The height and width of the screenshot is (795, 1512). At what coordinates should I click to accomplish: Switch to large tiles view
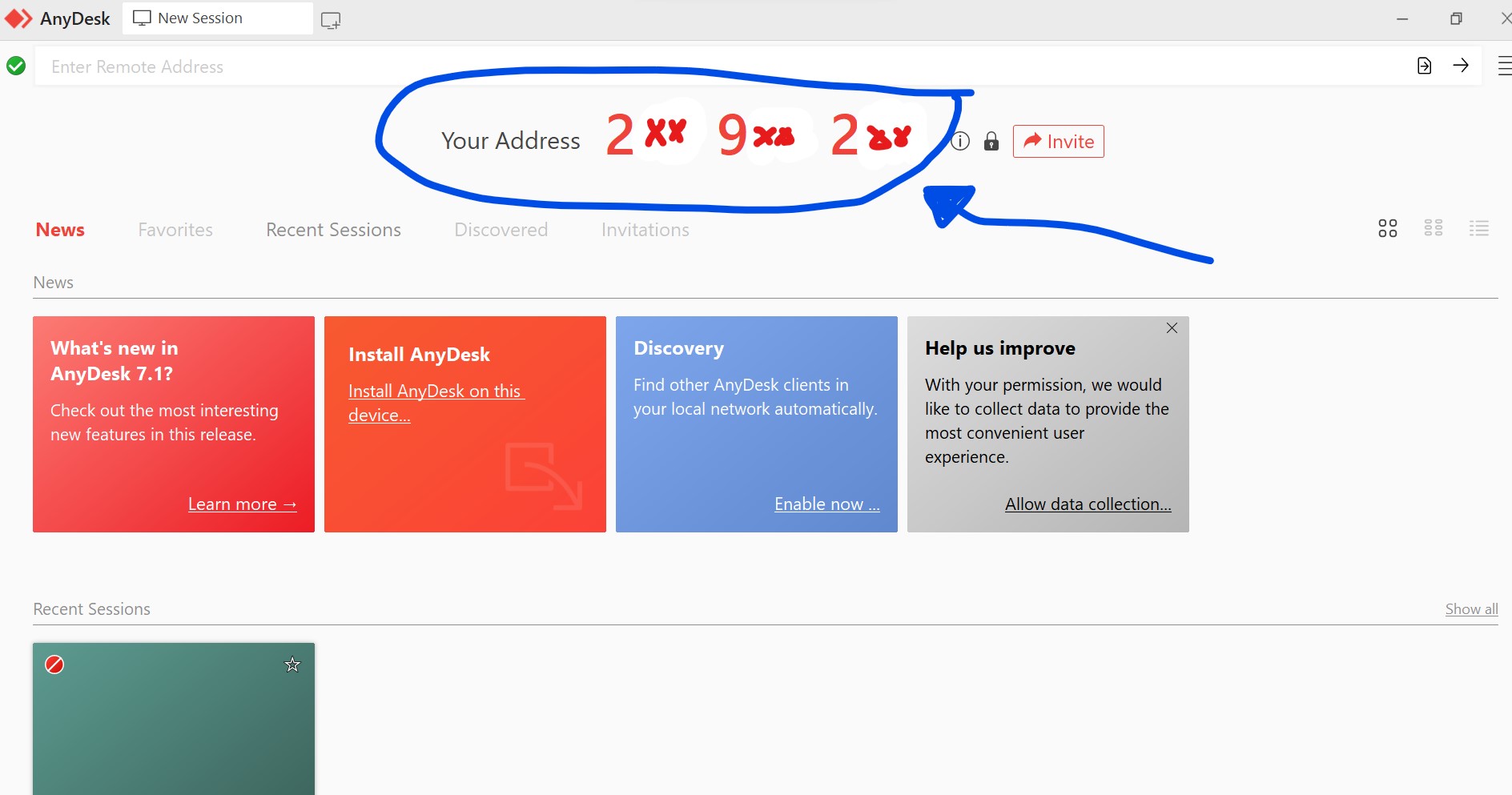(x=1388, y=229)
